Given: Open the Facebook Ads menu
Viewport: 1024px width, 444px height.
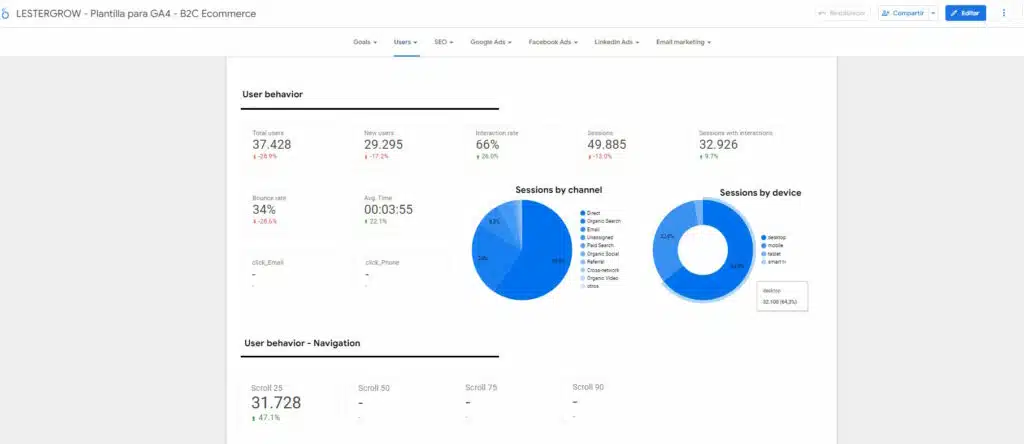Looking at the screenshot, I should [x=553, y=42].
